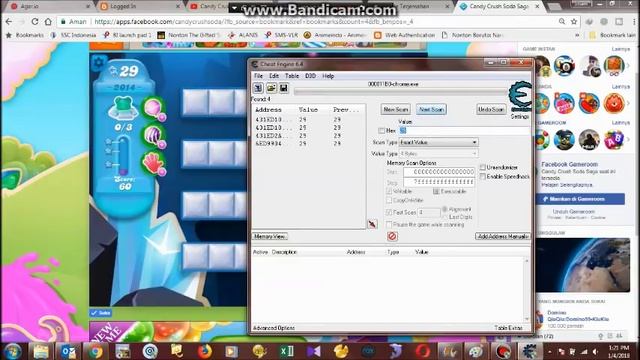Check Pause the game while scanning
The height and width of the screenshot is (360, 640).
[x=389, y=224]
